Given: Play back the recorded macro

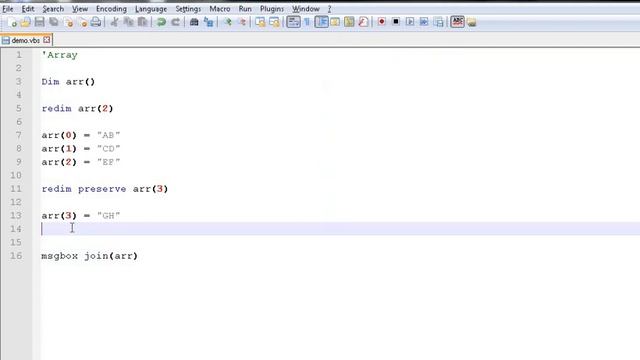Looking at the screenshot, I should click(410, 22).
